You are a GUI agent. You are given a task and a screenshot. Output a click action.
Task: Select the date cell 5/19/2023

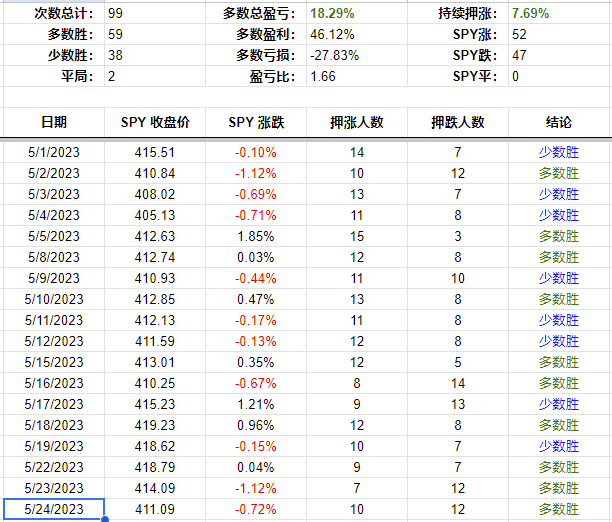coord(54,446)
